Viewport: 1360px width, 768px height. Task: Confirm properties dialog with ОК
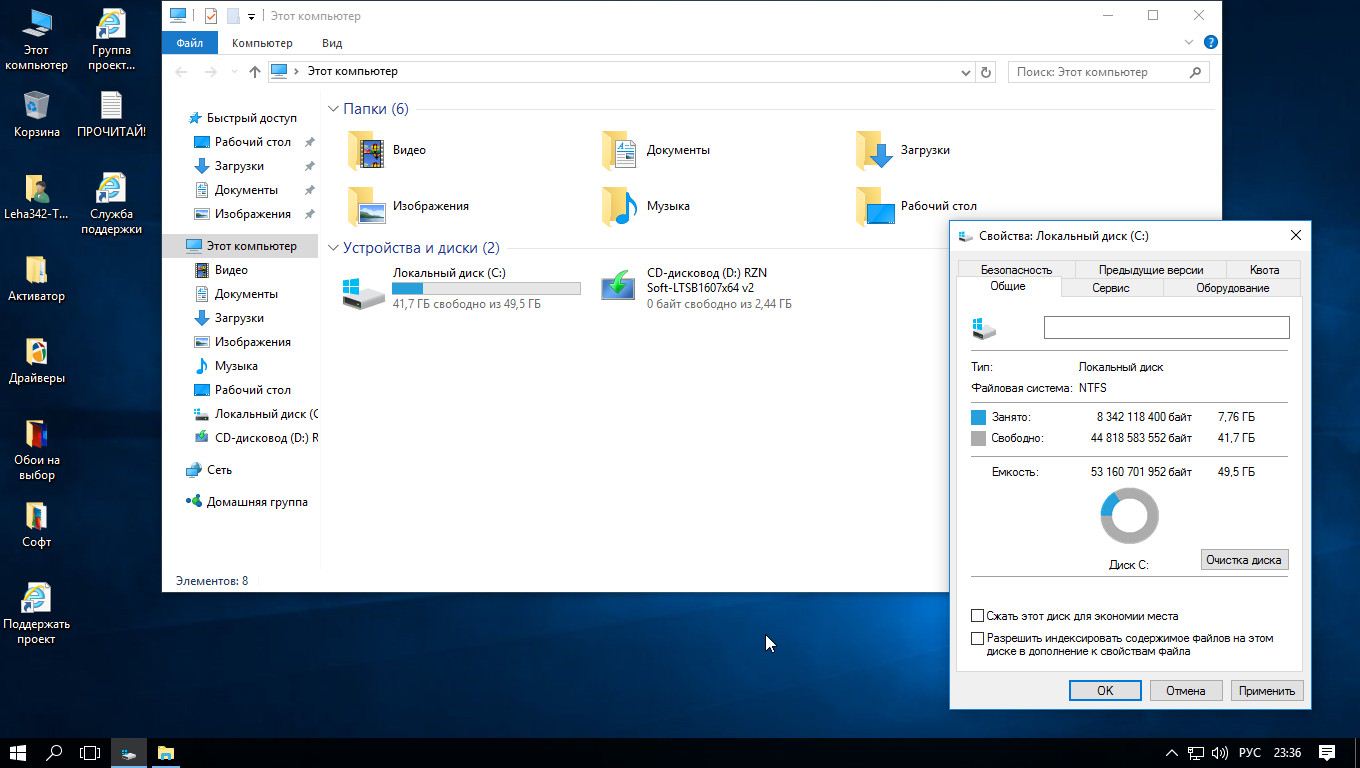(1105, 691)
